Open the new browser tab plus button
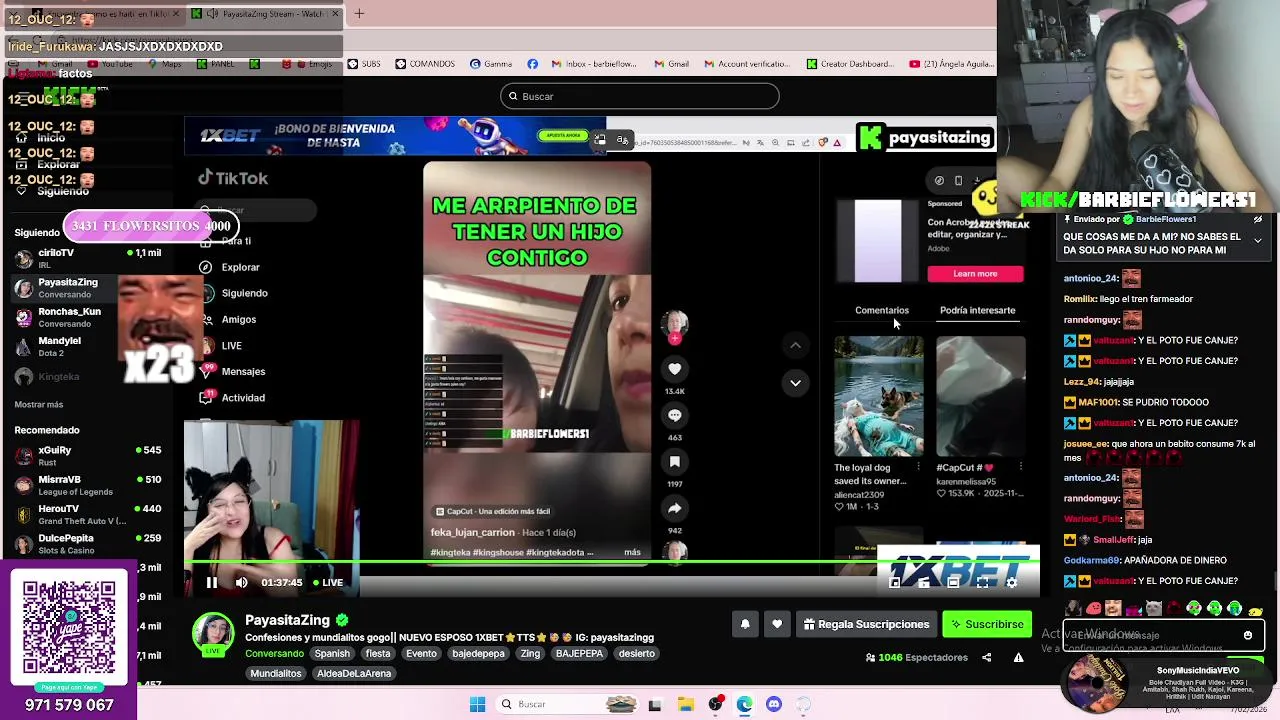 click(359, 13)
